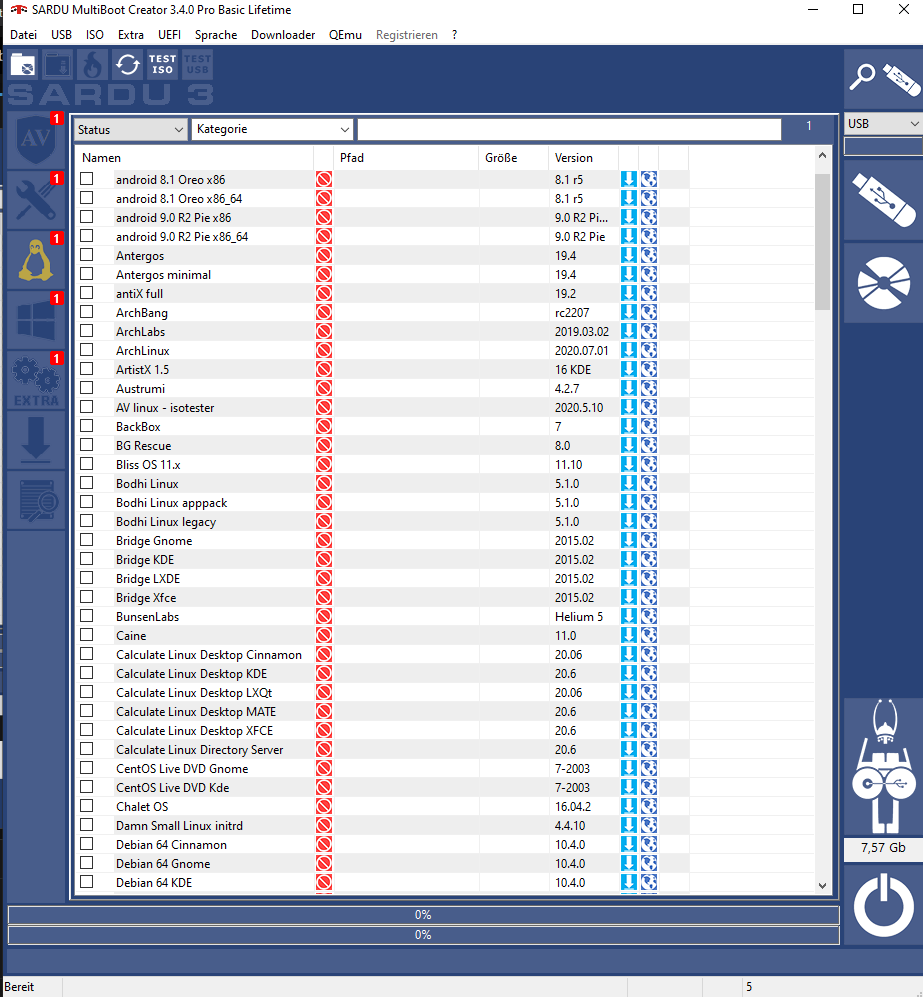923x997 pixels.
Task: Select the AV linux - isotester entry
Action: tap(165, 408)
